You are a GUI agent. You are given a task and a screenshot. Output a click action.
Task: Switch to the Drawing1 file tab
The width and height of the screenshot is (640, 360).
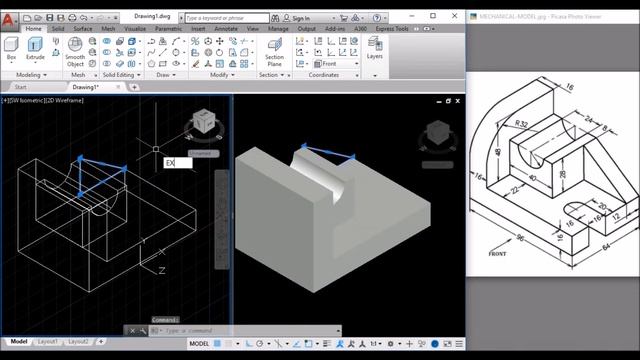[x=86, y=87]
